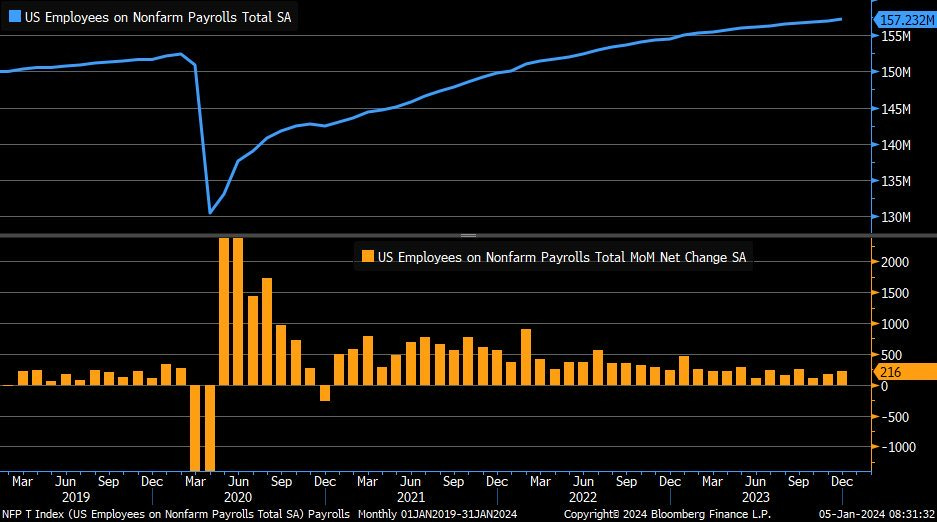Click the -1000 label on the lower y-axis
The height and width of the screenshot is (522, 937).
click(895, 448)
